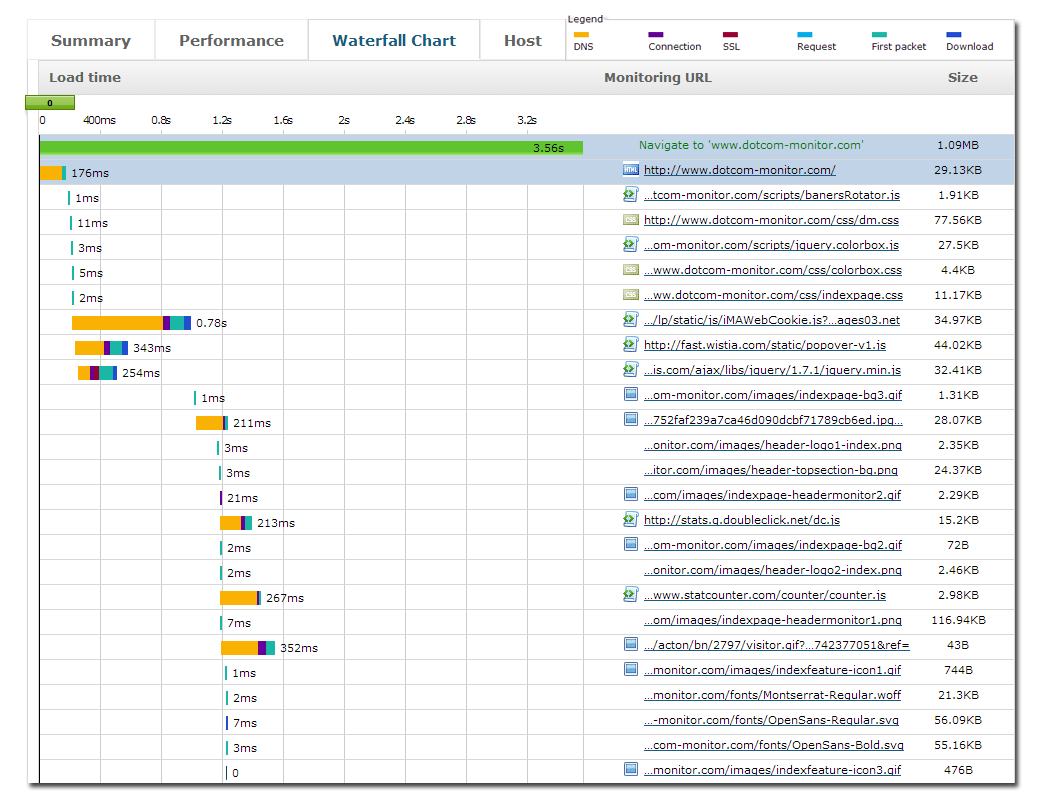Click the 'Navigate to www.dotcom-monitor.com' row text
The width and height of the screenshot is (1041, 802).
pyautogui.click(x=751, y=145)
